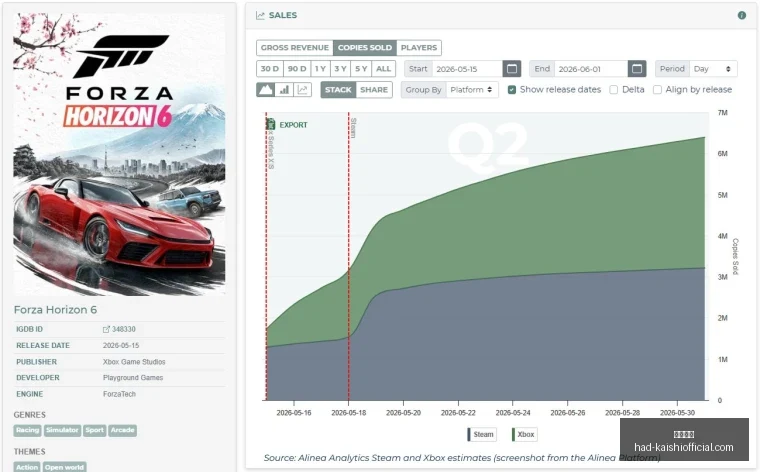Switch to Gross Revenue tab
This screenshot has width=760, height=472.
[x=295, y=47]
